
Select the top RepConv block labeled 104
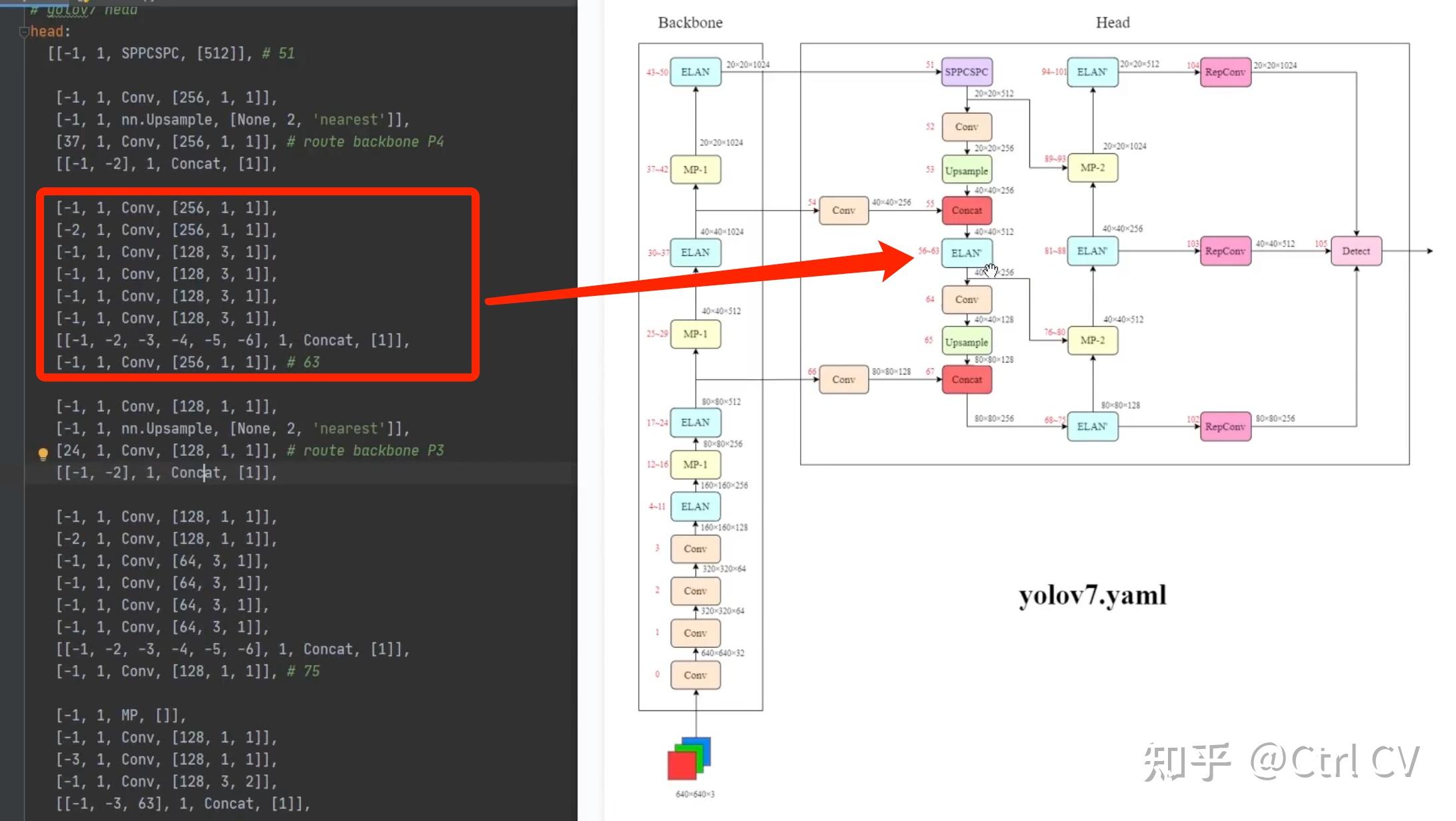tap(1225, 72)
